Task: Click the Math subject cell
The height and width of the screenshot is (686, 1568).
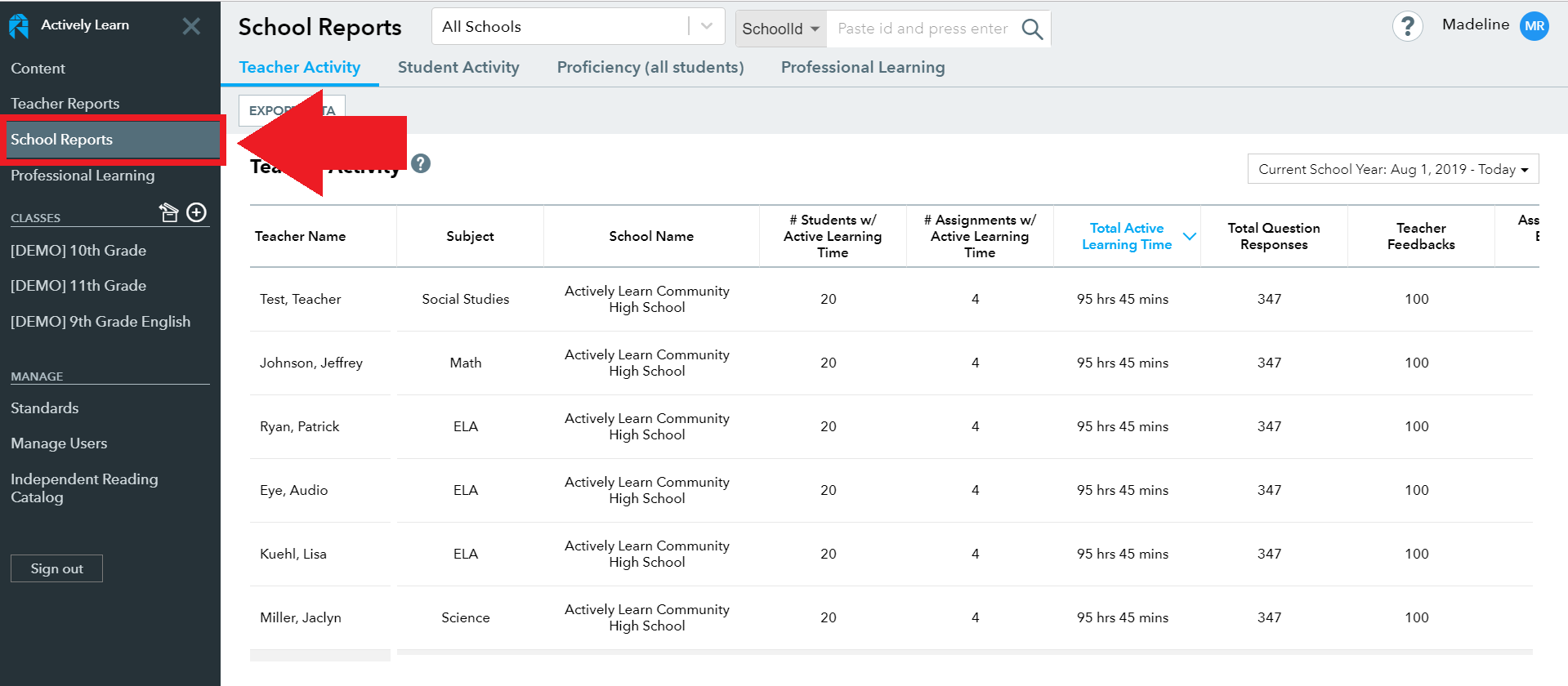Action: point(466,363)
